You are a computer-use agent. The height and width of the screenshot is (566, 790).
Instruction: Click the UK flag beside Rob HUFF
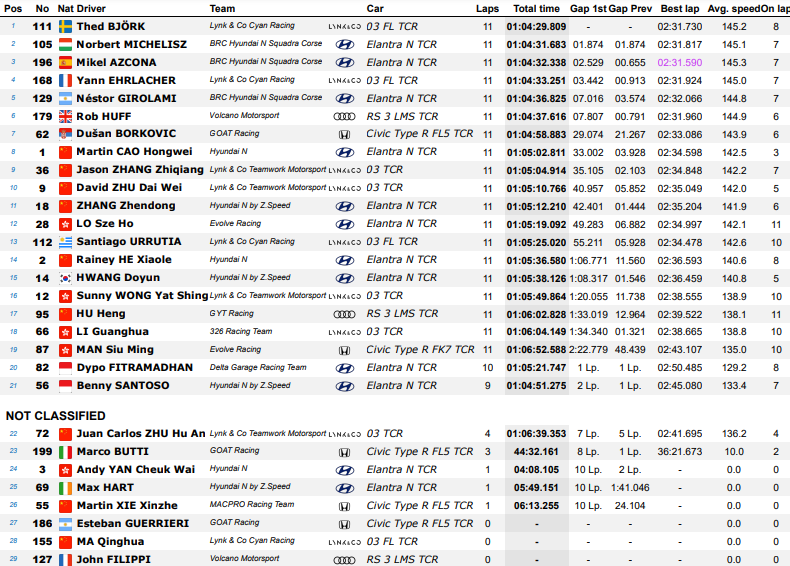[x=65, y=116]
